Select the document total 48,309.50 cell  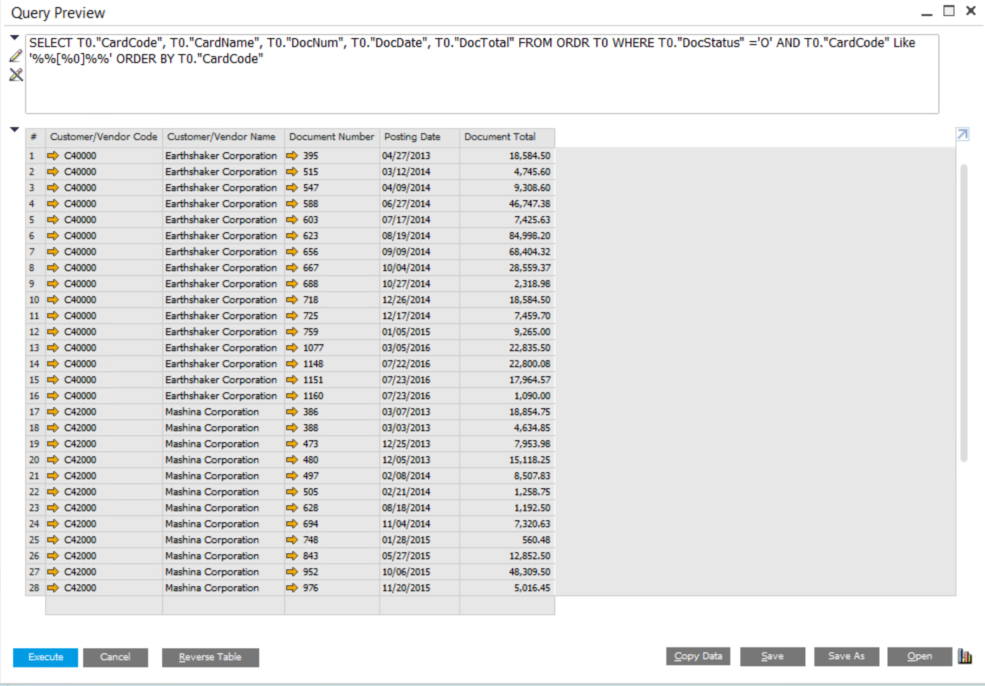point(507,572)
